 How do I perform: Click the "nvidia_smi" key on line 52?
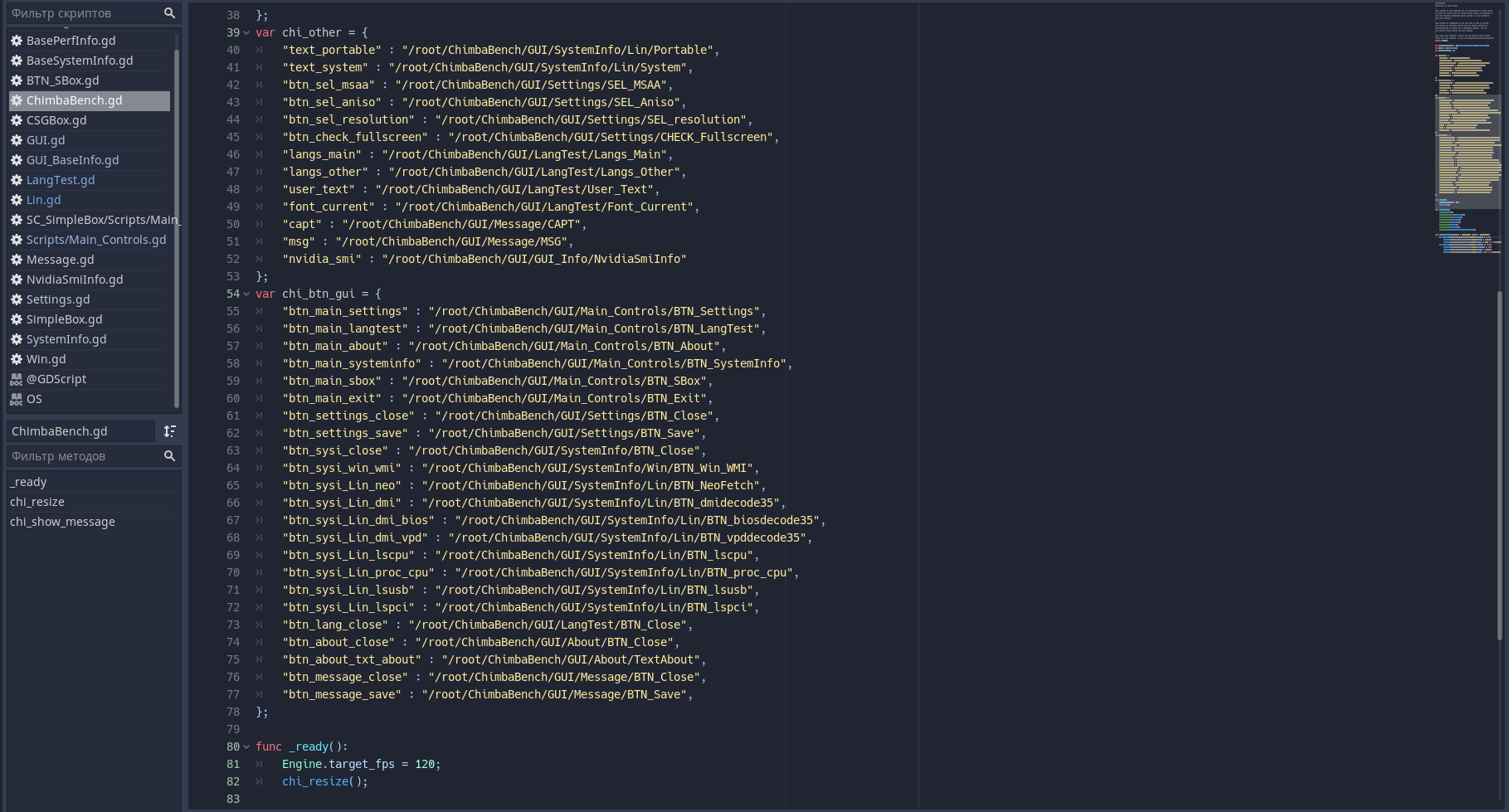pos(322,260)
